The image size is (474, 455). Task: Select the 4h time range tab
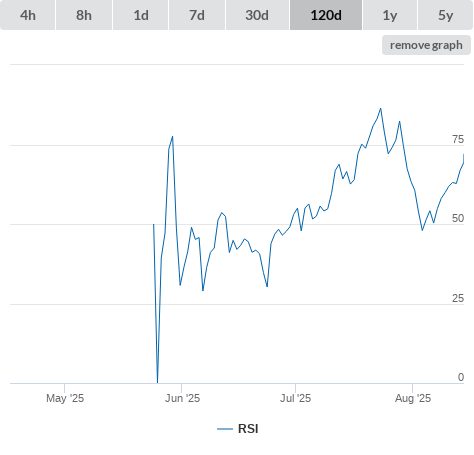(x=28, y=15)
